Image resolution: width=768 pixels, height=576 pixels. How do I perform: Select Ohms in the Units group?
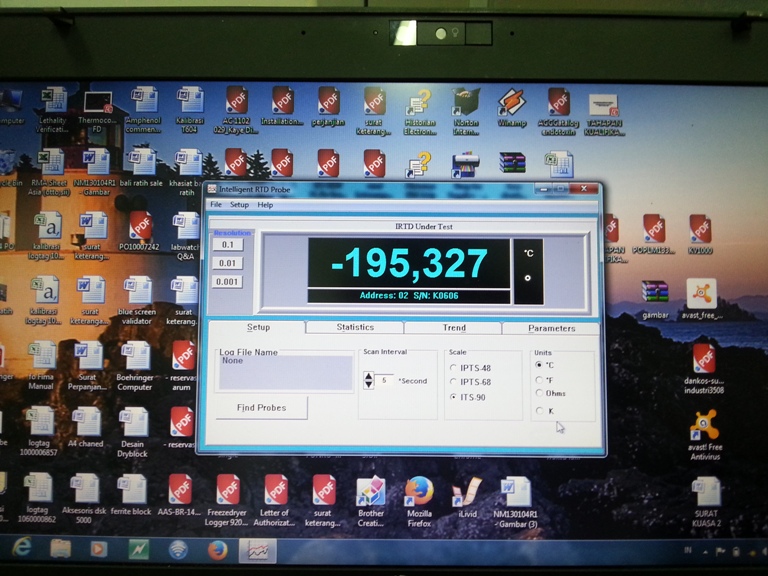[x=540, y=394]
